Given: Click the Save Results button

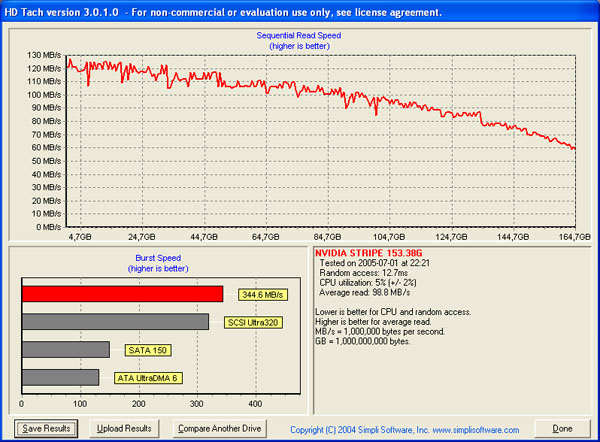Looking at the screenshot, I should (x=46, y=428).
